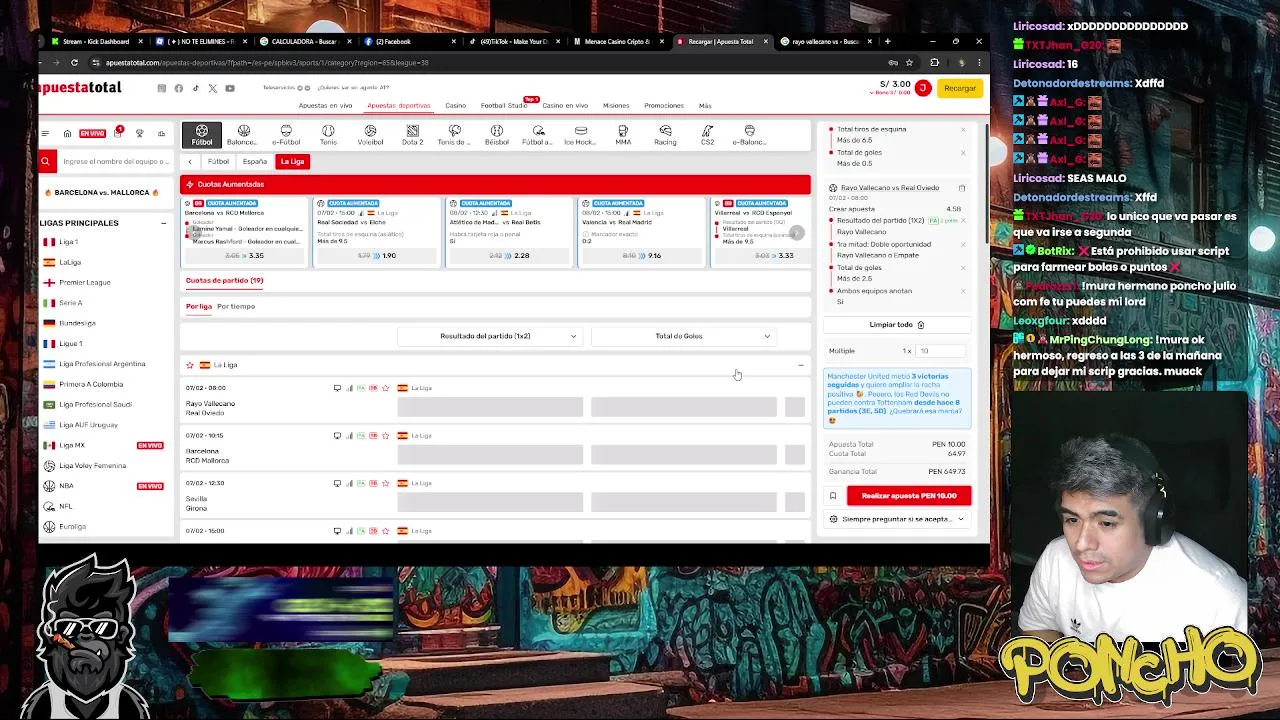Image resolution: width=1280 pixels, height=720 pixels.
Task: Select the e-Fútbol sport icon
Action: point(286,135)
